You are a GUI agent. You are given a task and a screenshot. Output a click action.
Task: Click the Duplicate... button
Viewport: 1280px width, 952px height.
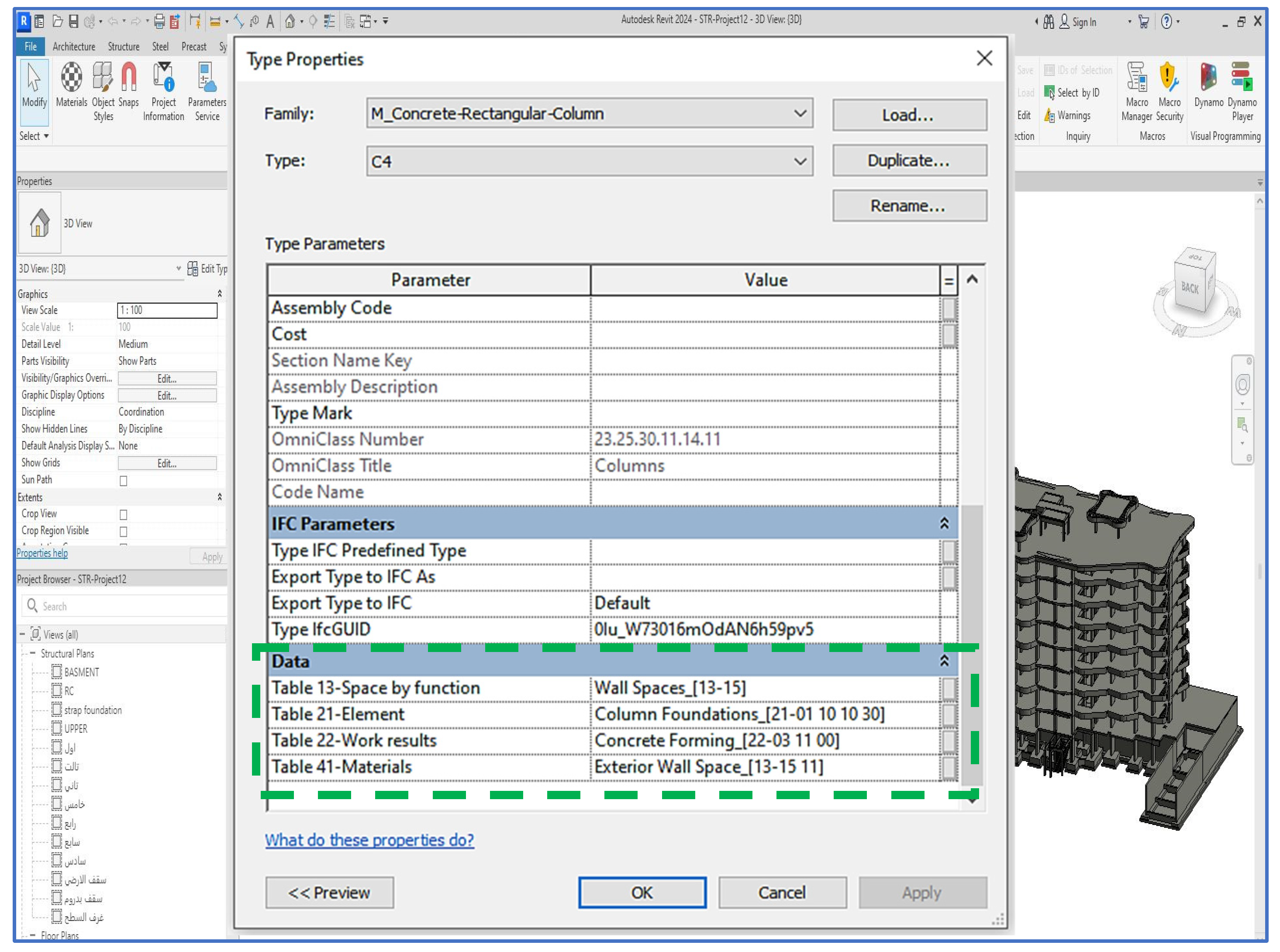pyautogui.click(x=909, y=161)
